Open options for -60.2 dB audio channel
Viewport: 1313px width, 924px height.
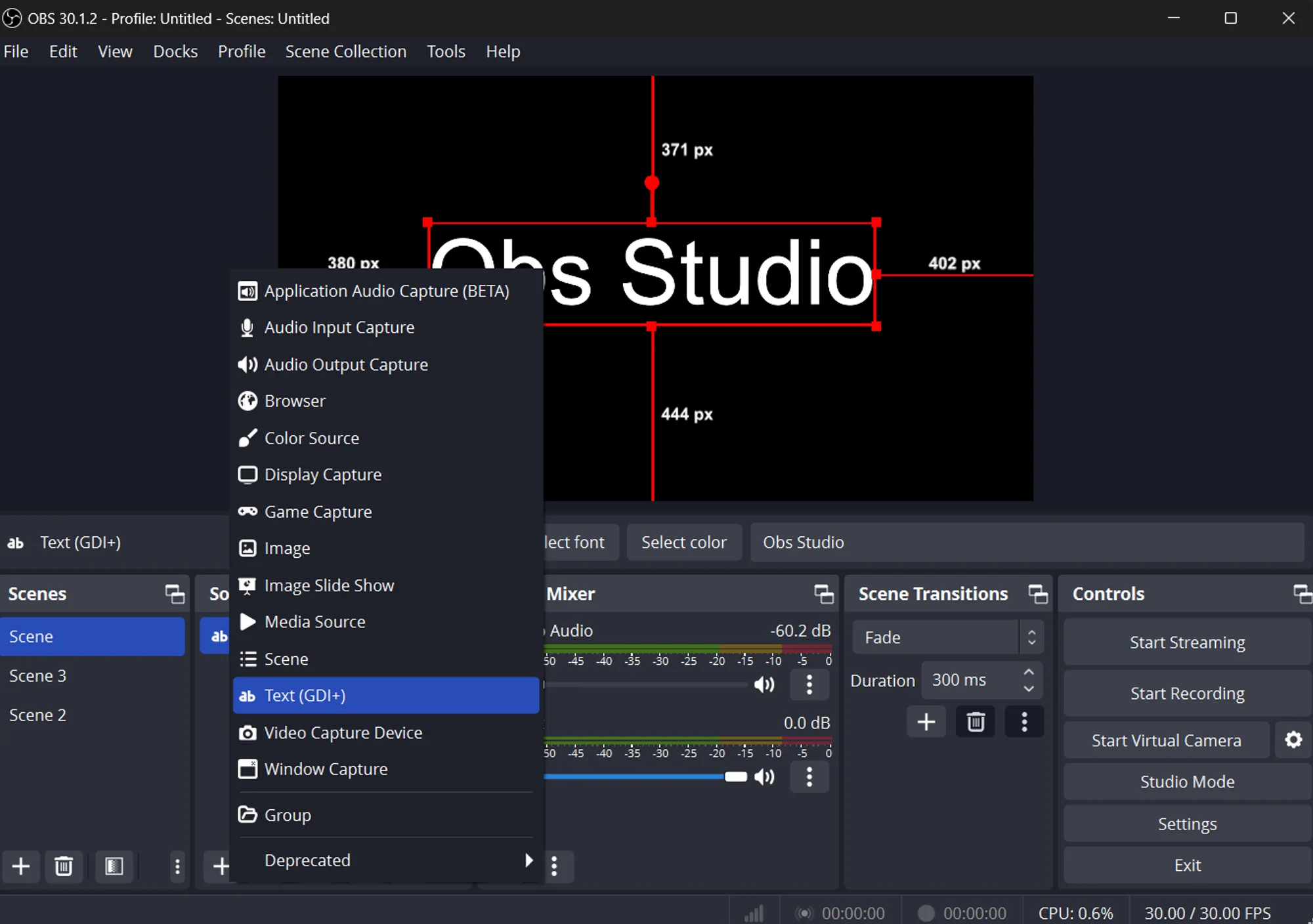click(x=809, y=684)
